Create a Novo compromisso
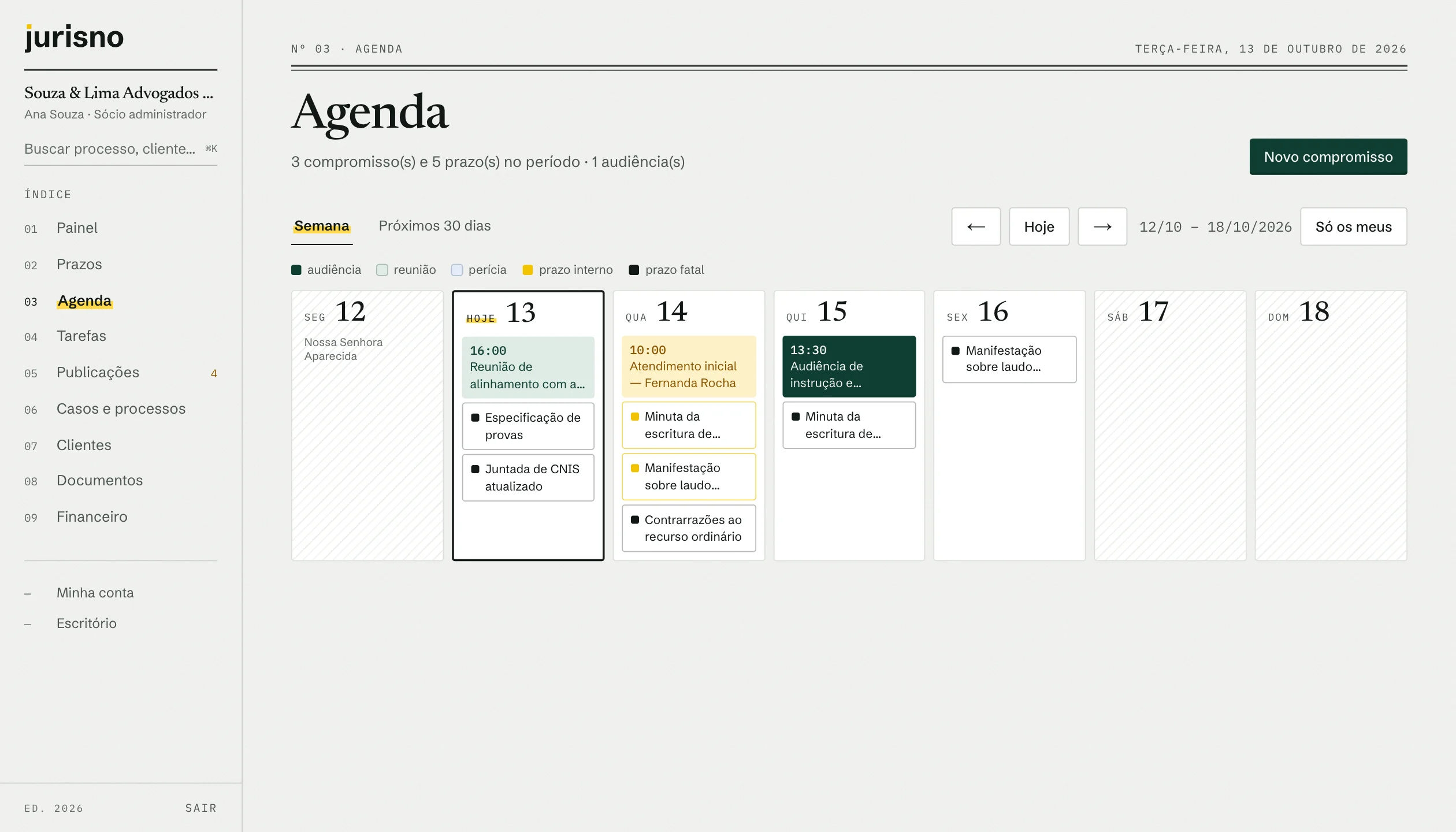Viewport: 1456px width, 832px height. pyautogui.click(x=1328, y=157)
